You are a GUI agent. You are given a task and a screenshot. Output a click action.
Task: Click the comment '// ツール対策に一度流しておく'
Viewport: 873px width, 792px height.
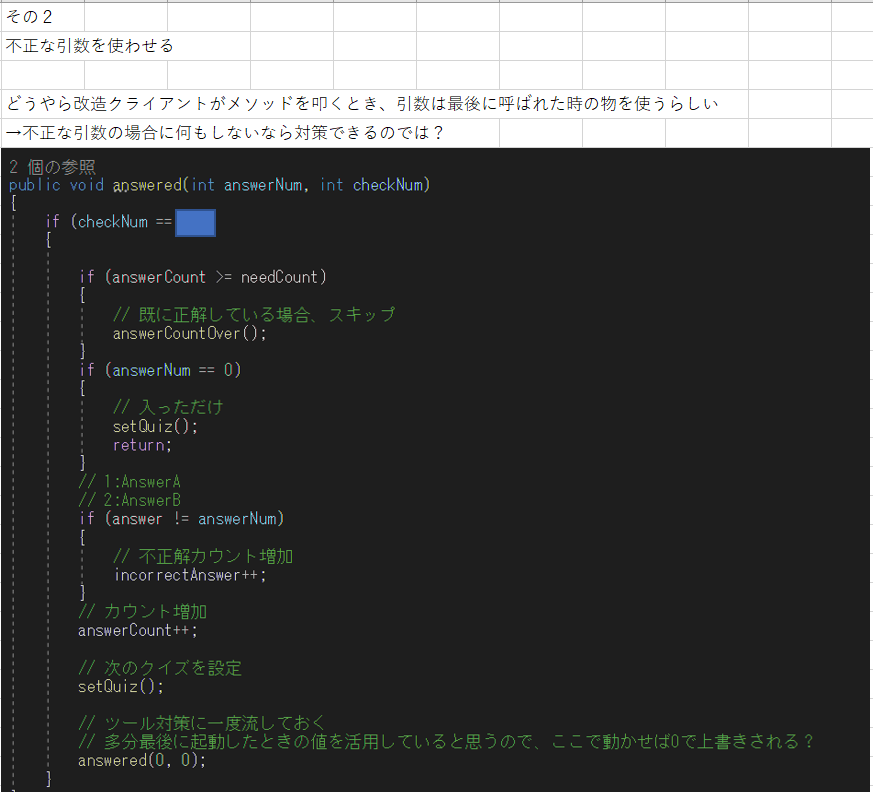coord(203,723)
